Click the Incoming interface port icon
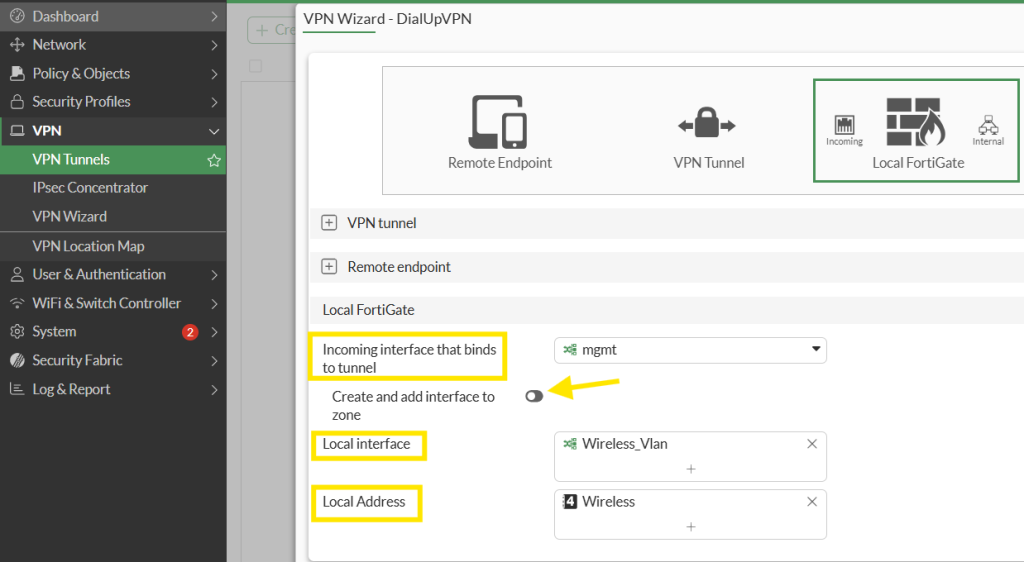1024x562 pixels. pos(844,125)
